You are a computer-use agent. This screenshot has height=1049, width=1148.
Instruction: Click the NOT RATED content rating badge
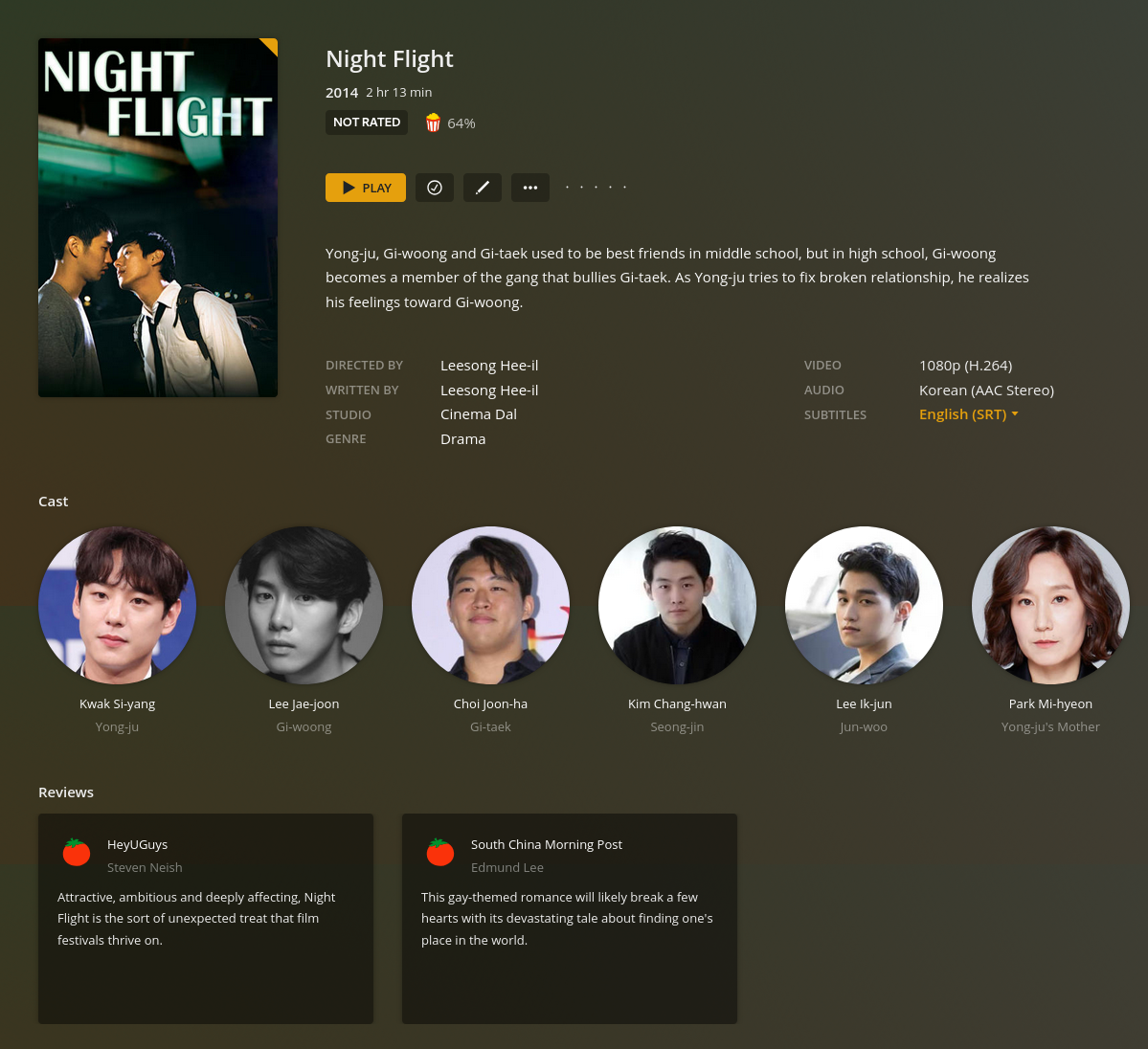pos(367,123)
